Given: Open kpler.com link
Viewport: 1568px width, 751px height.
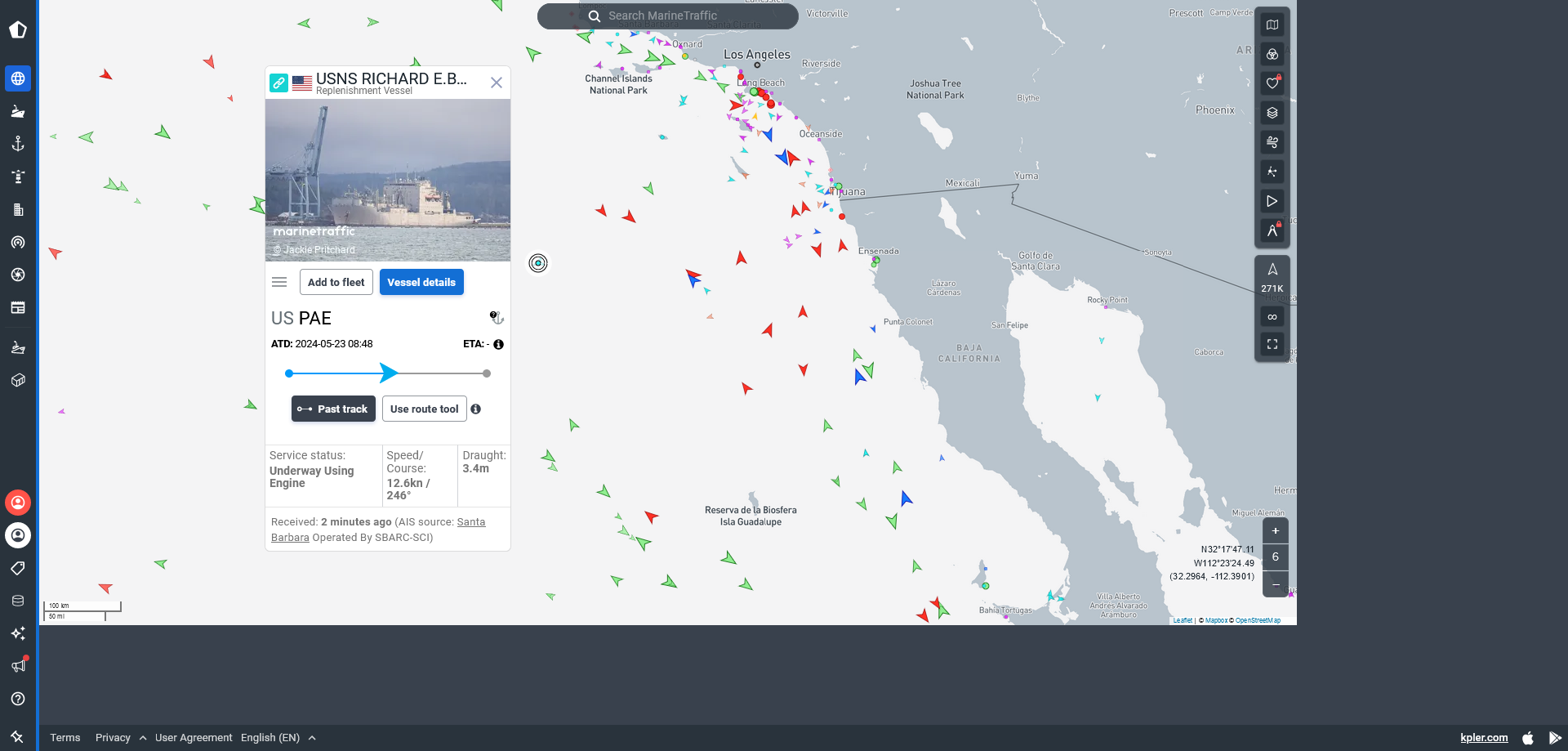Looking at the screenshot, I should 1484,737.
